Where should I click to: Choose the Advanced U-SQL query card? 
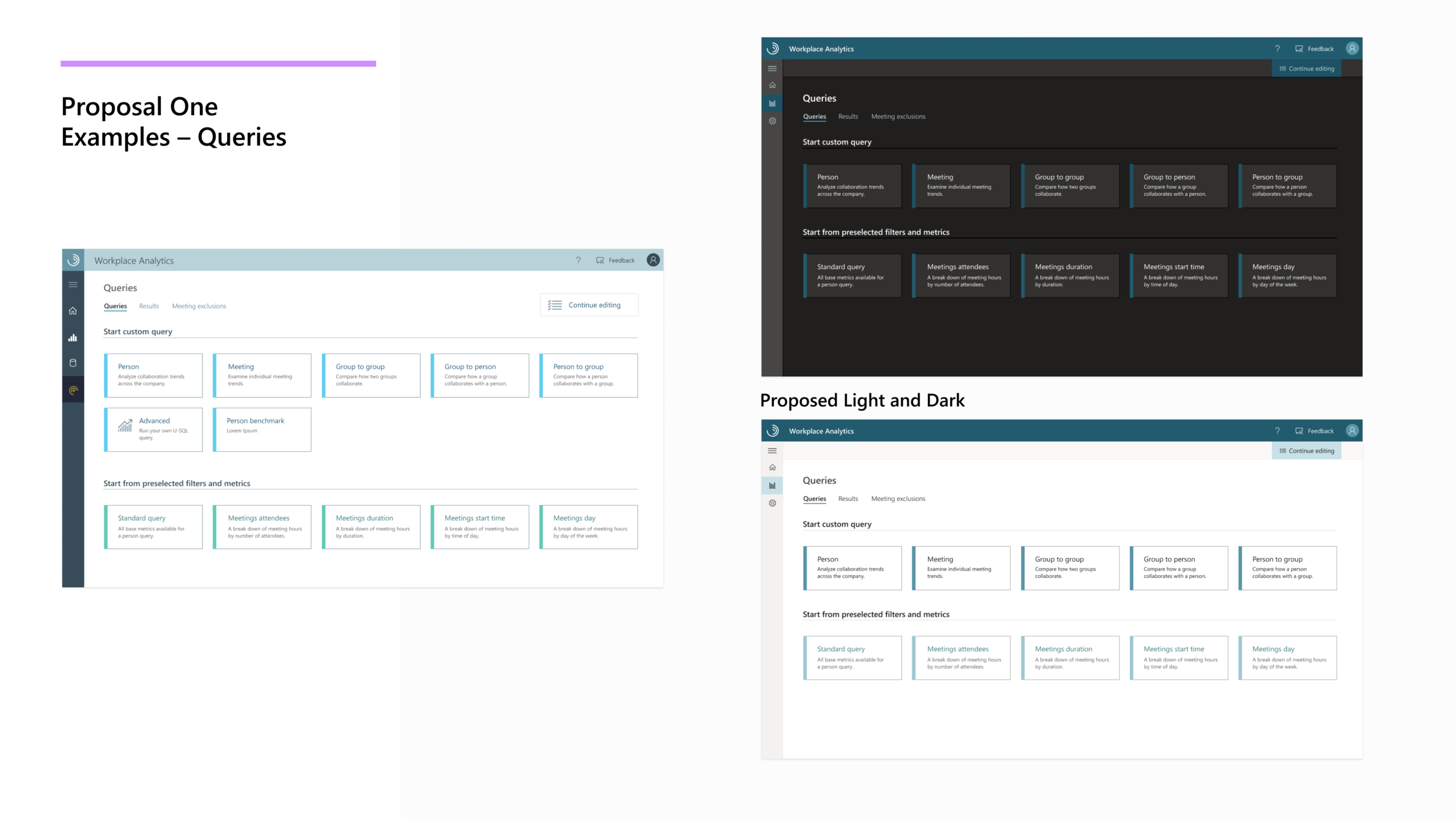pyautogui.click(x=153, y=429)
